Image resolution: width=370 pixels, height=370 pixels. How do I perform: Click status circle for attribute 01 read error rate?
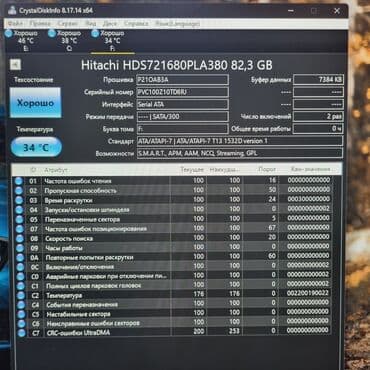tap(18, 181)
